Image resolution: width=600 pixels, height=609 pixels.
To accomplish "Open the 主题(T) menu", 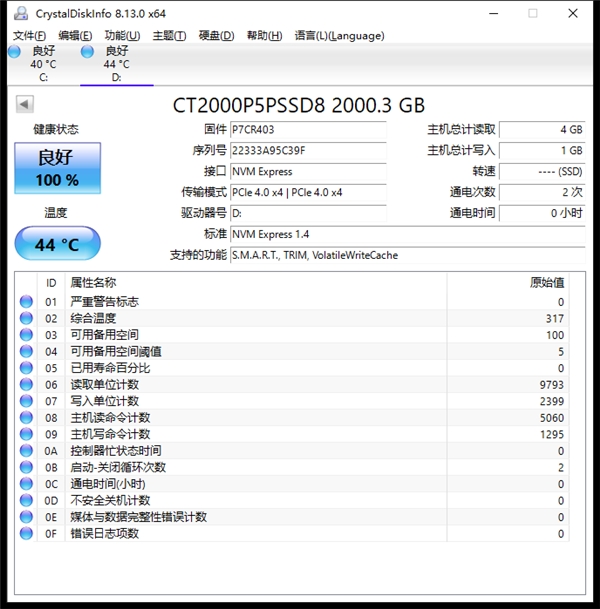I will pyautogui.click(x=169, y=35).
